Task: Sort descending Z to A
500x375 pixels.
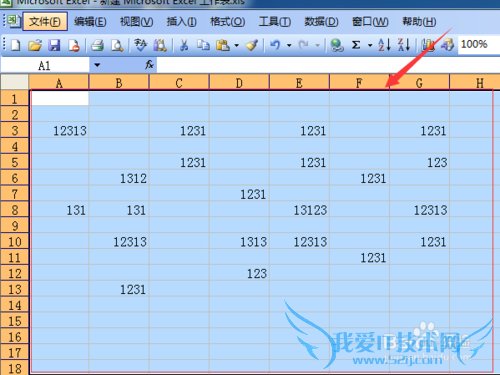Action: (404, 45)
